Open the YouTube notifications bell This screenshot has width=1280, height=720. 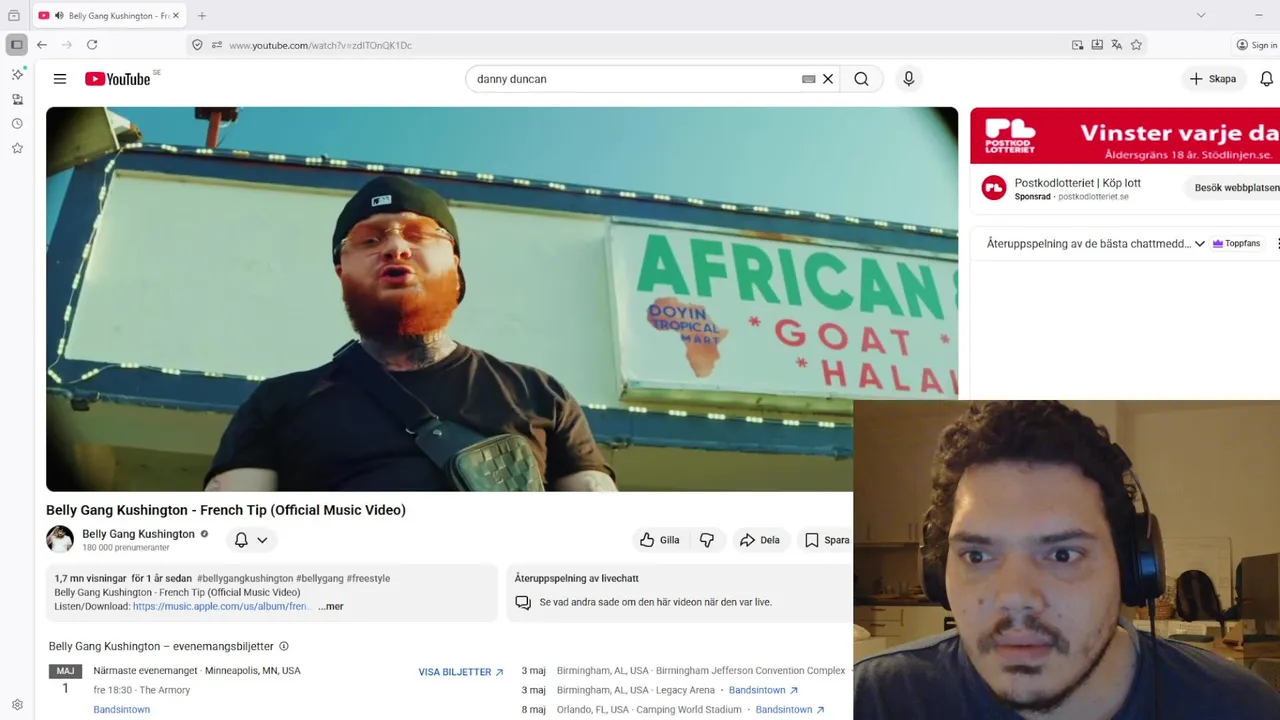(1266, 79)
